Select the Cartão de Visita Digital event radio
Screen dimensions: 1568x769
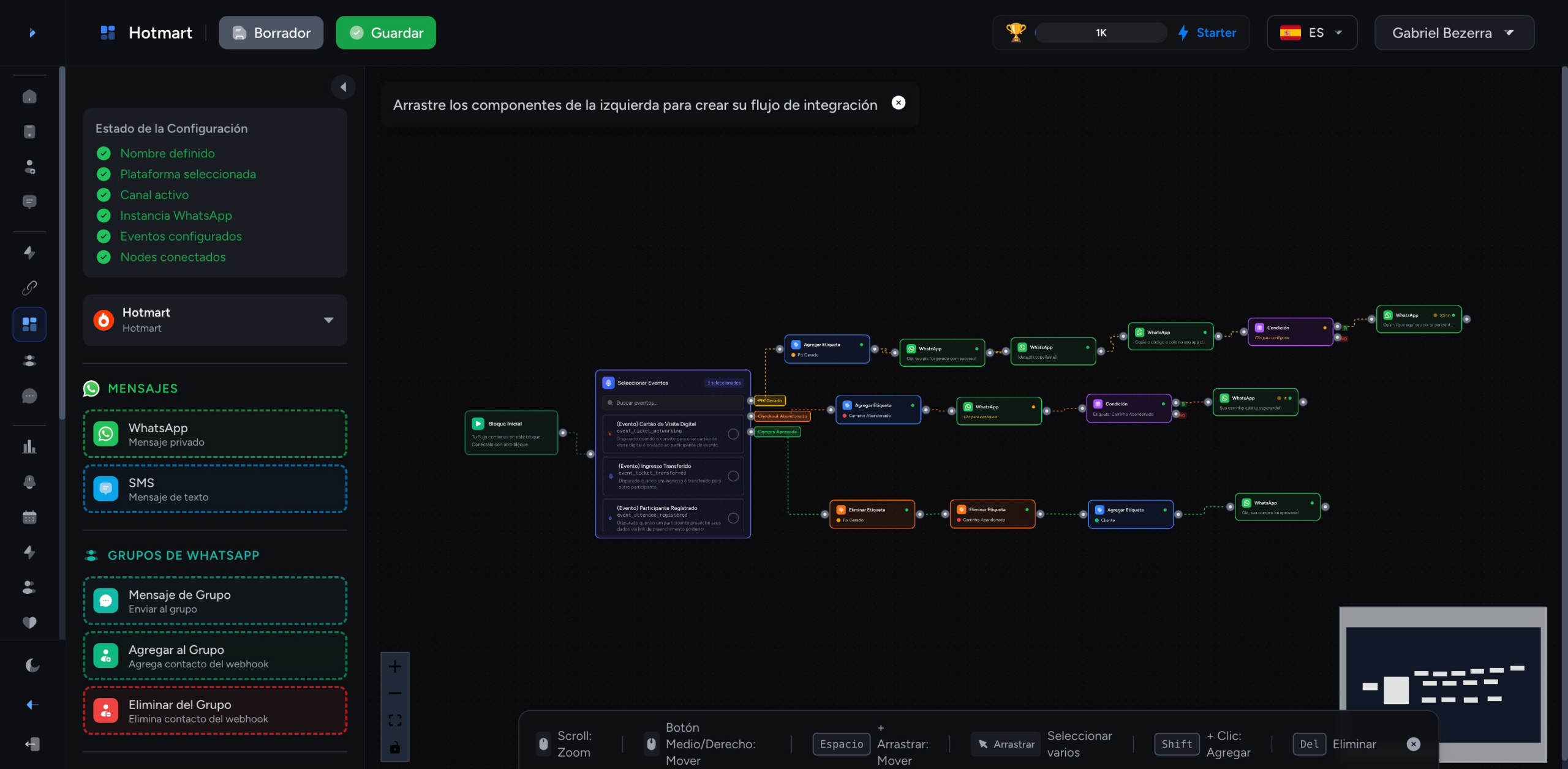pos(733,434)
